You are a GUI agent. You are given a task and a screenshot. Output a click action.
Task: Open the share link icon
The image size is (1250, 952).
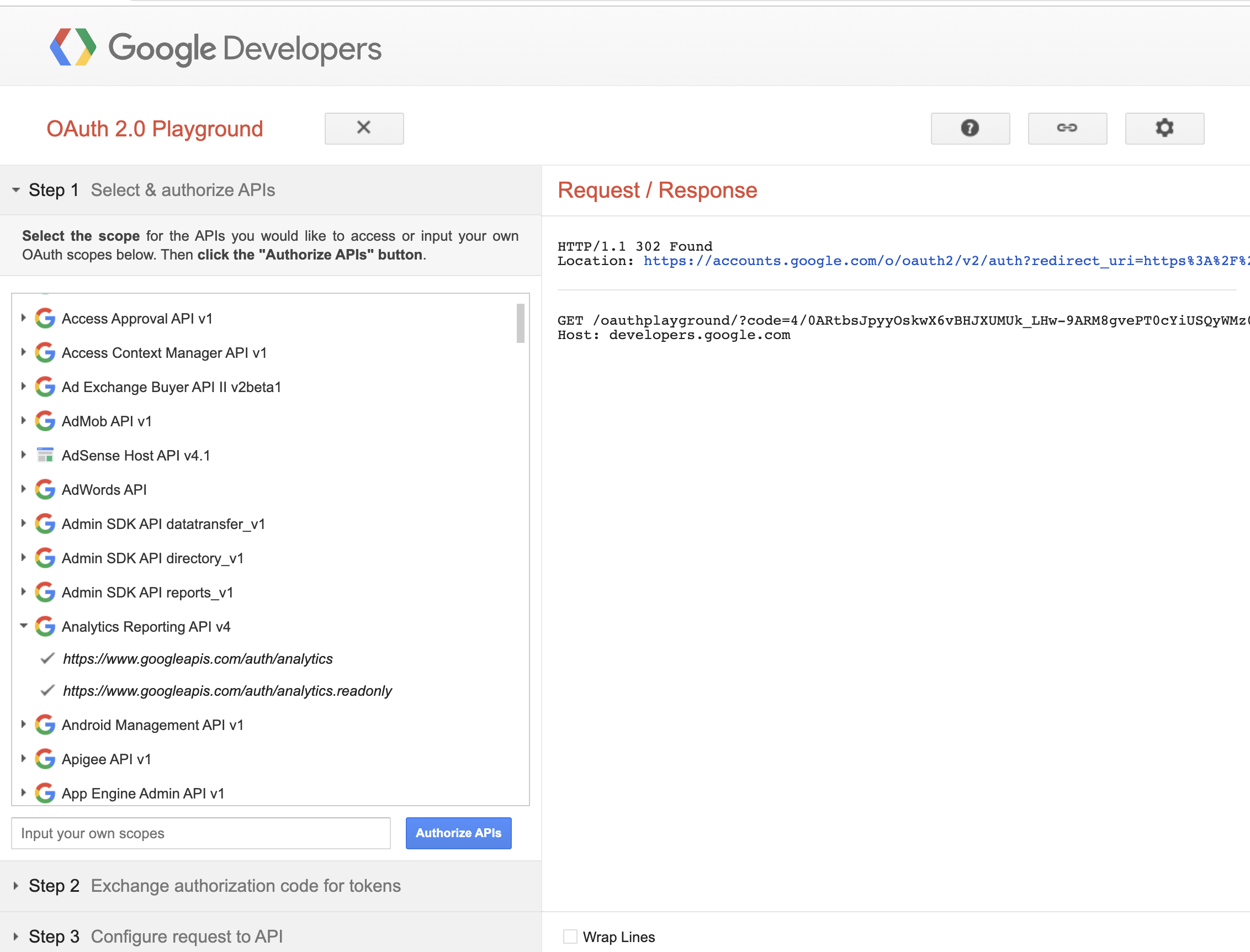1068,129
